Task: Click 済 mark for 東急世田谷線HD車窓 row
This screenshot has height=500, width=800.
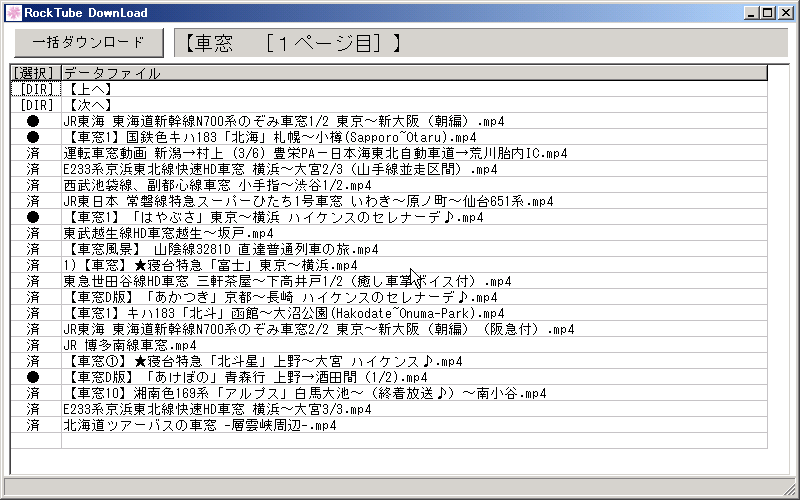Action: [x=33, y=281]
